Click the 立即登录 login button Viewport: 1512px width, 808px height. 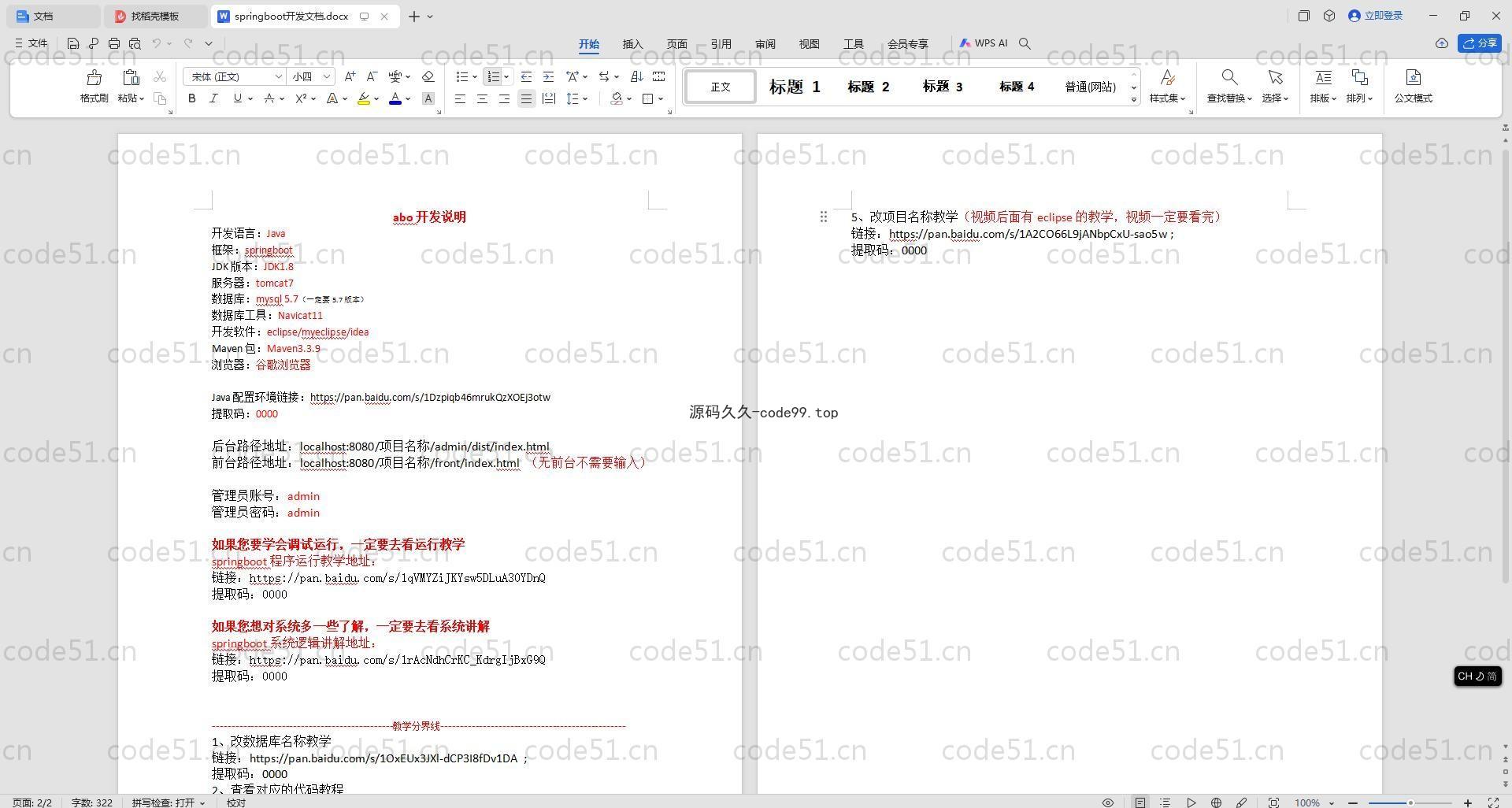coord(1375,16)
